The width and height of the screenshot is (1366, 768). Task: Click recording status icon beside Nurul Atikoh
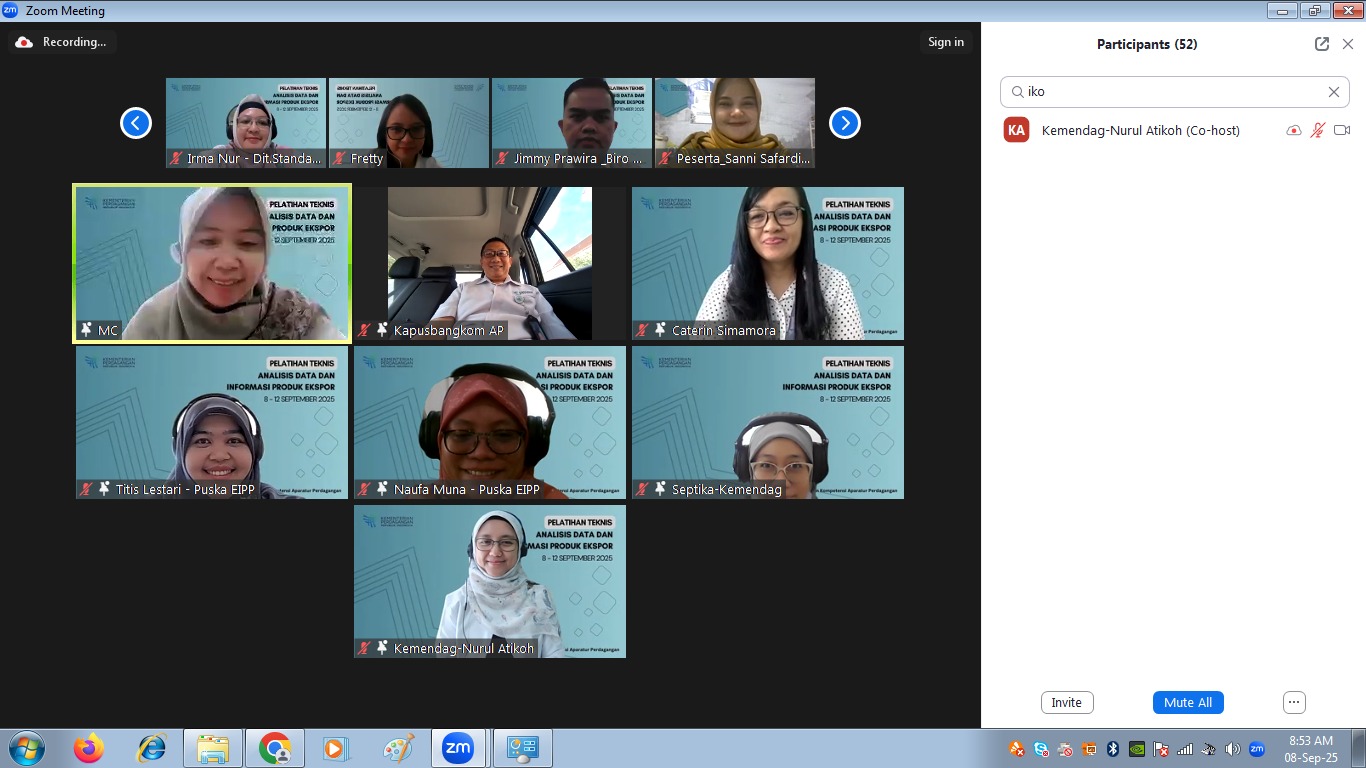(1294, 130)
